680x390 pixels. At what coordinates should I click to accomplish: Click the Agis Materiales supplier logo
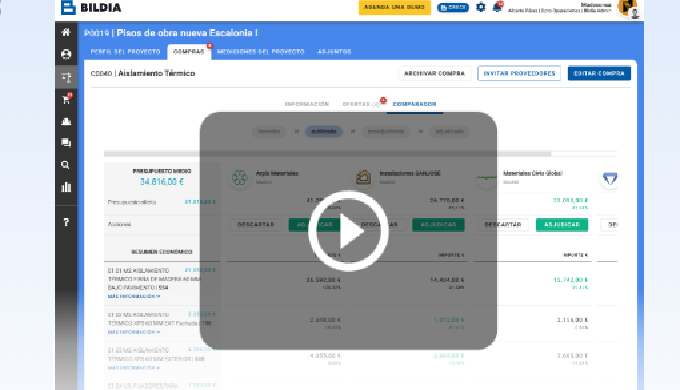click(240, 177)
